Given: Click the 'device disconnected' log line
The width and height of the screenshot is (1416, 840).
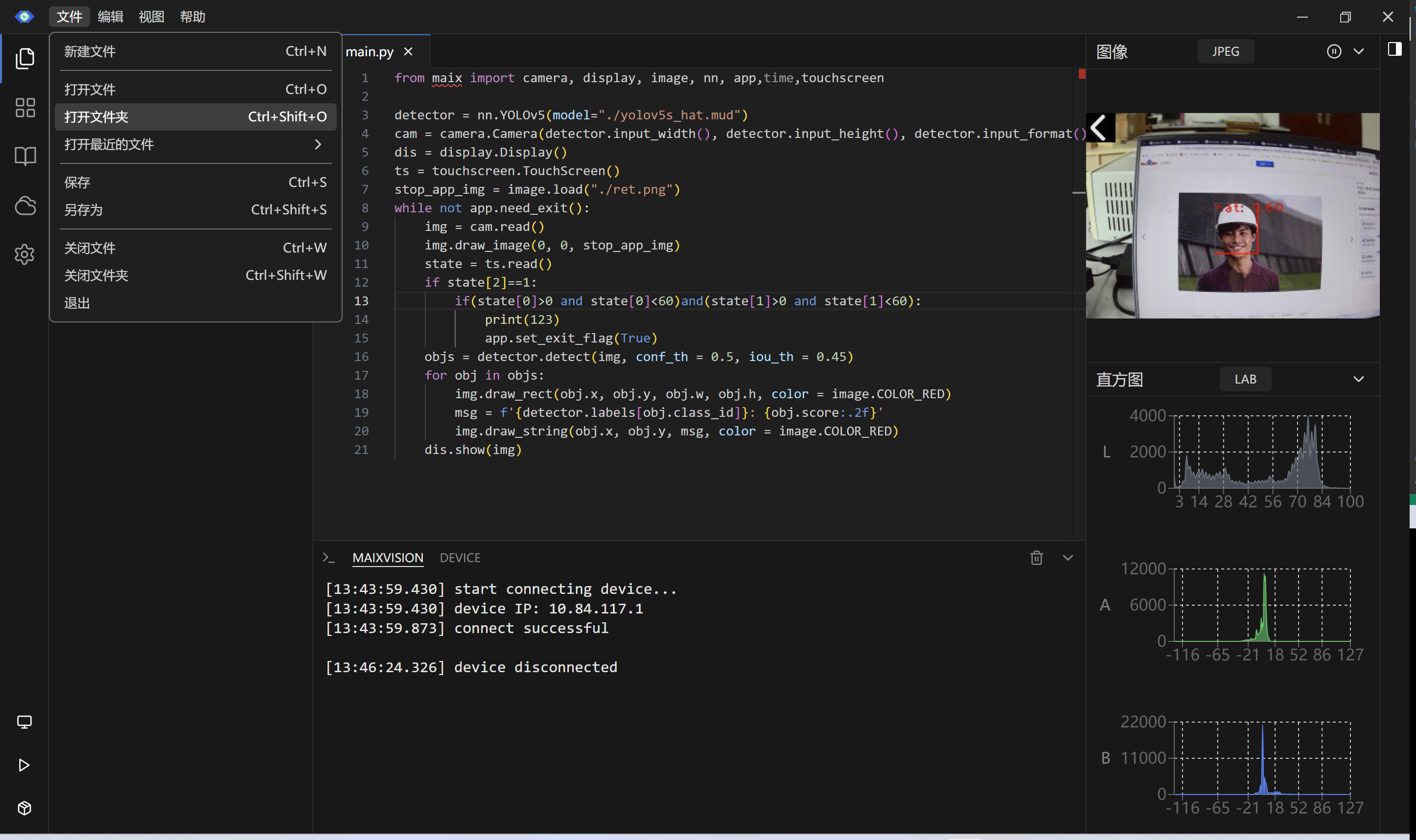Looking at the screenshot, I should [x=471, y=667].
